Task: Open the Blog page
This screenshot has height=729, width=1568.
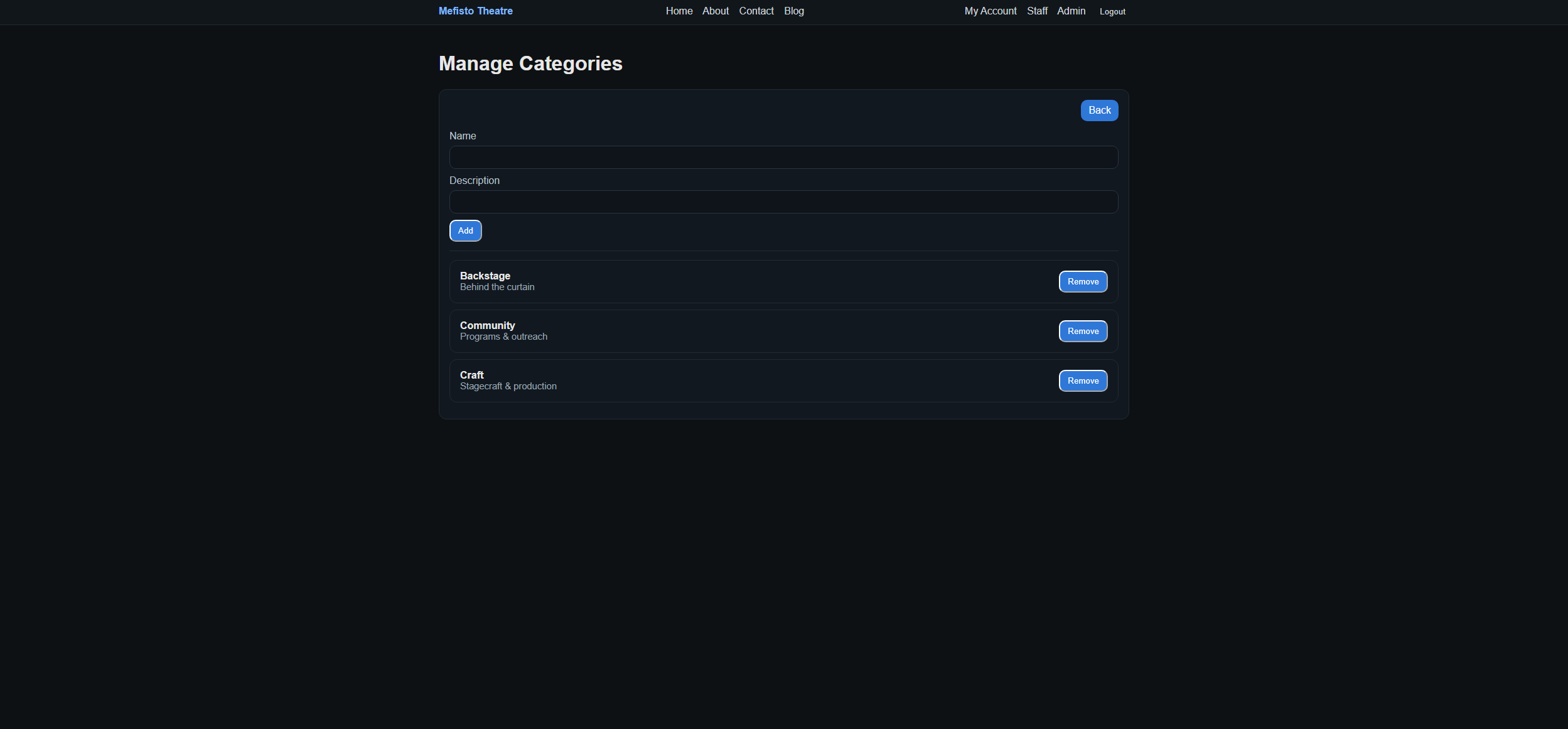Action: click(793, 11)
